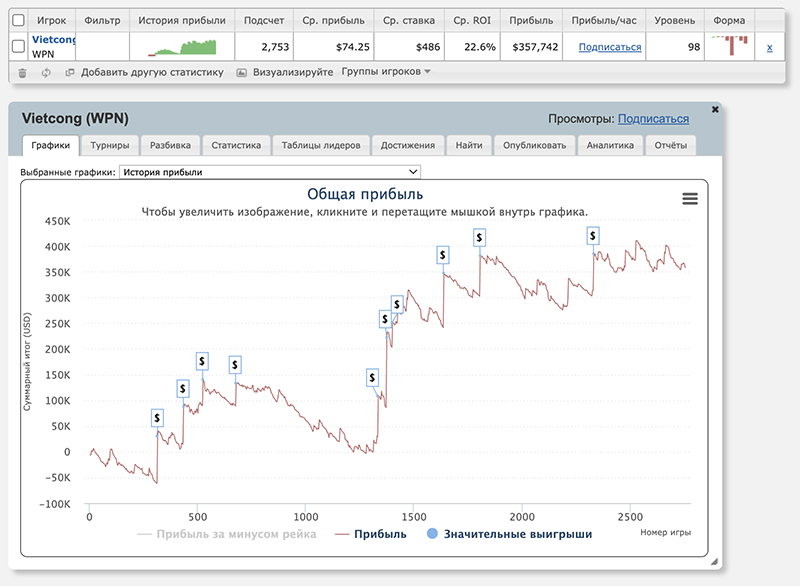
Task: Open the Выбранные графики combo box
Action: 270,172
